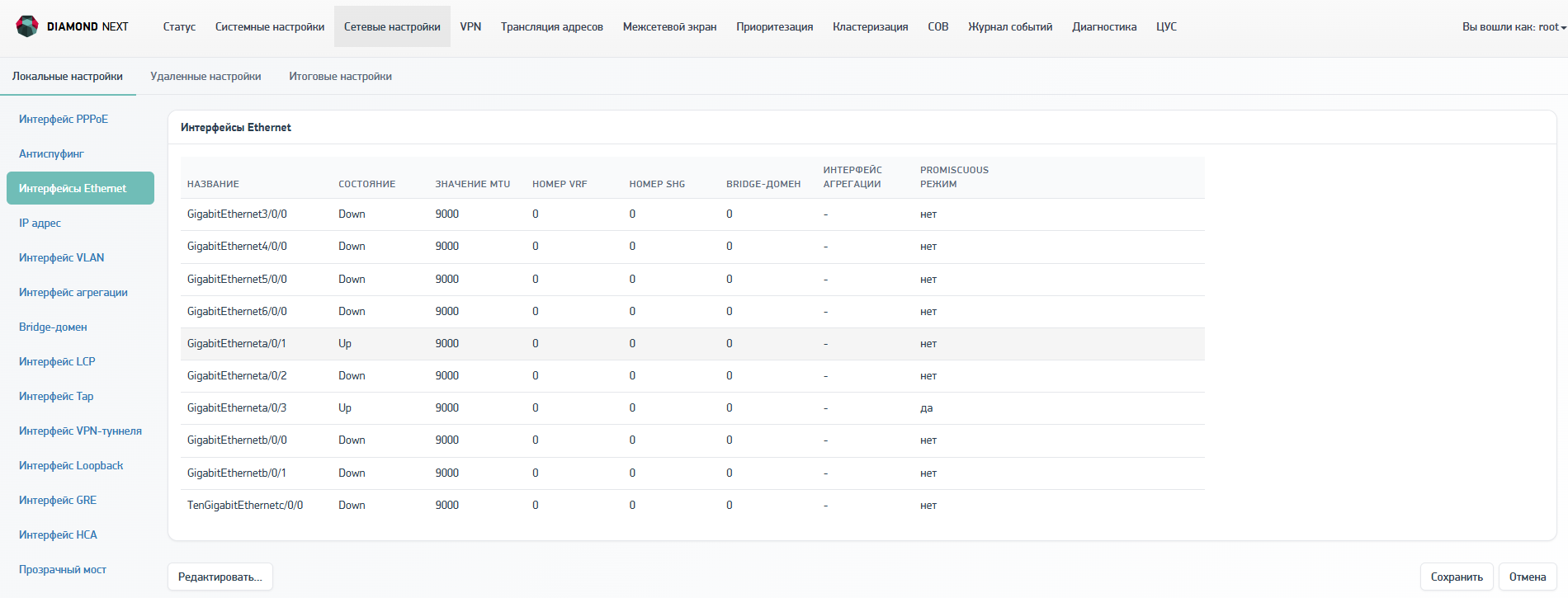The image size is (1568, 598).
Task: Open the Кластеризация menu
Action: coord(871,26)
